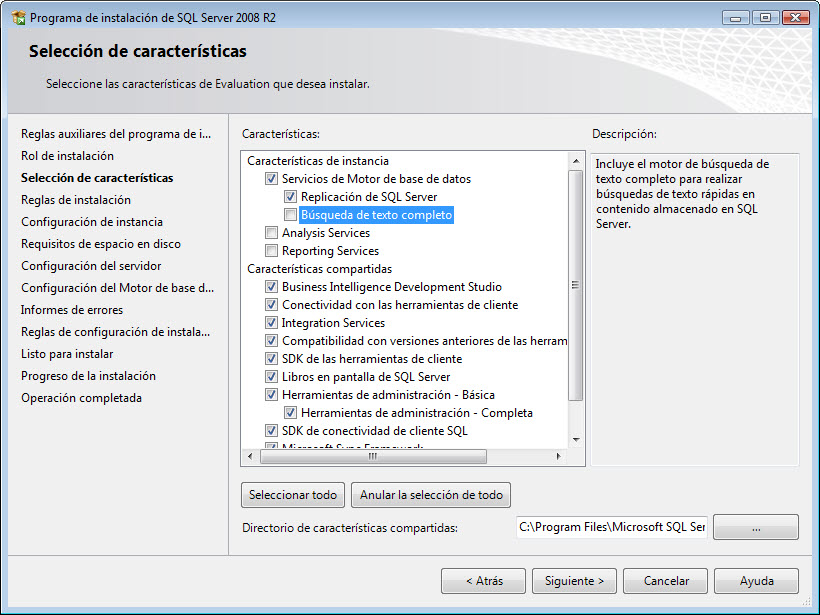Select step Configuración del servidor
The height and width of the screenshot is (615, 820).
coord(91,266)
